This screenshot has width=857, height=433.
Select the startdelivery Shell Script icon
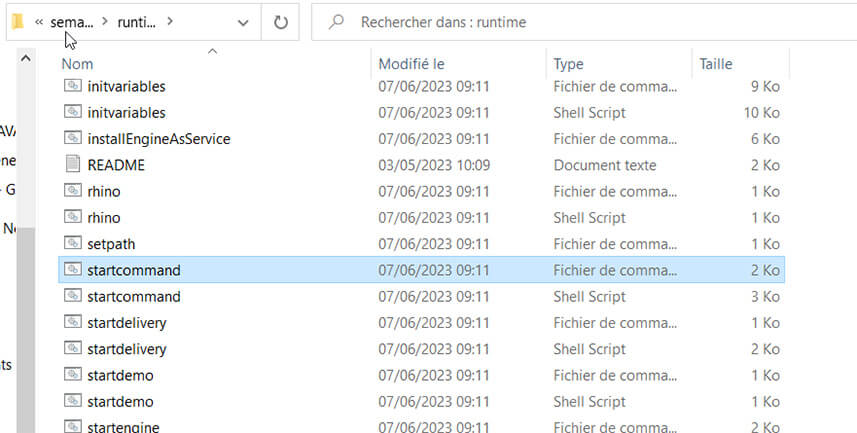pos(73,348)
